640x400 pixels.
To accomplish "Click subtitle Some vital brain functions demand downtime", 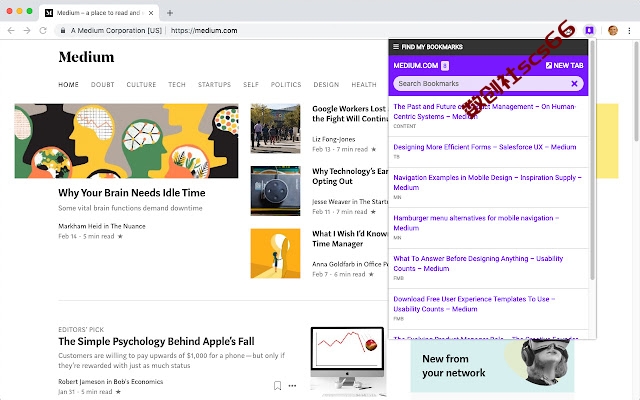I will [x=130, y=208].
